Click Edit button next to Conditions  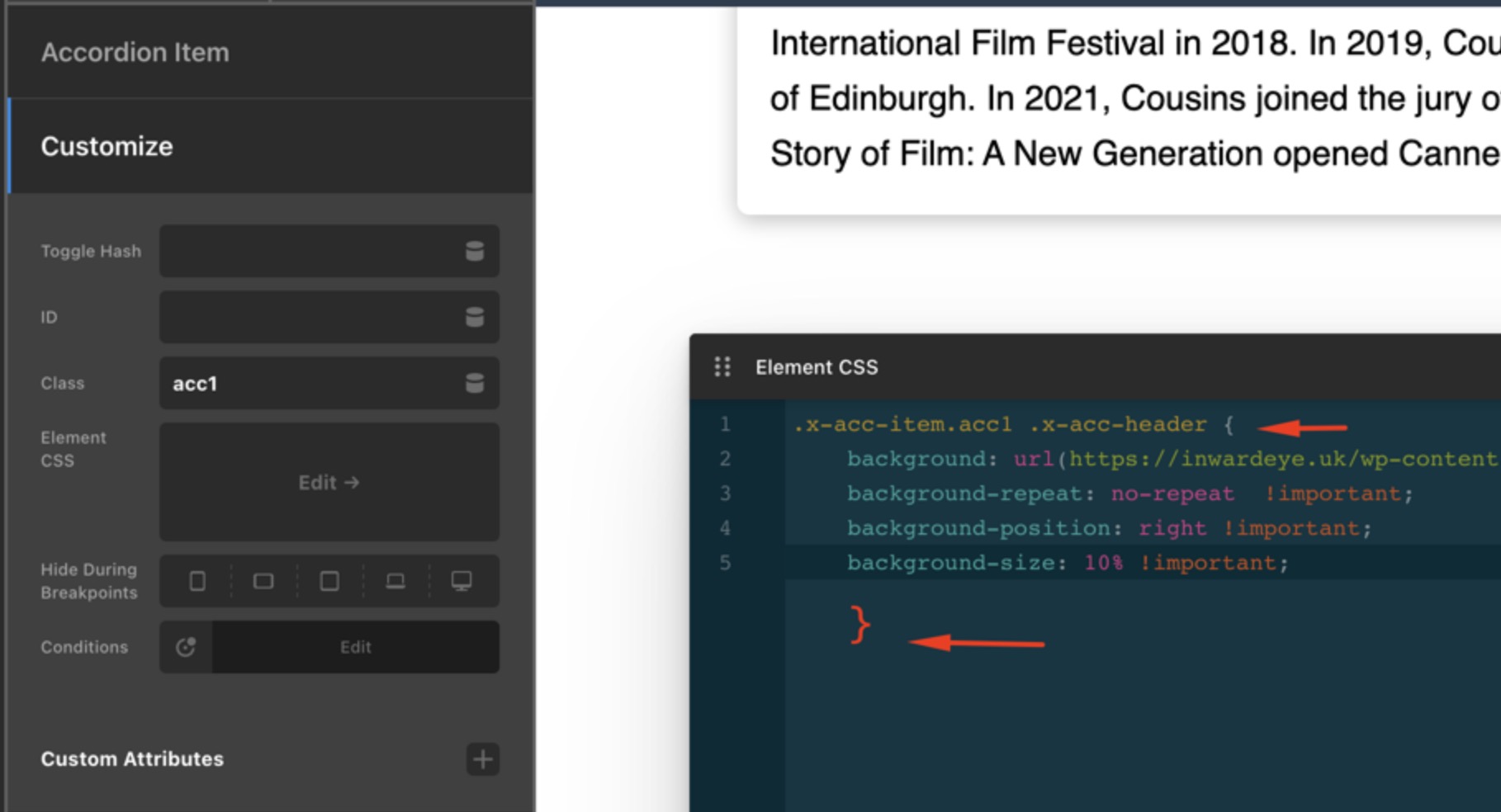click(x=355, y=647)
